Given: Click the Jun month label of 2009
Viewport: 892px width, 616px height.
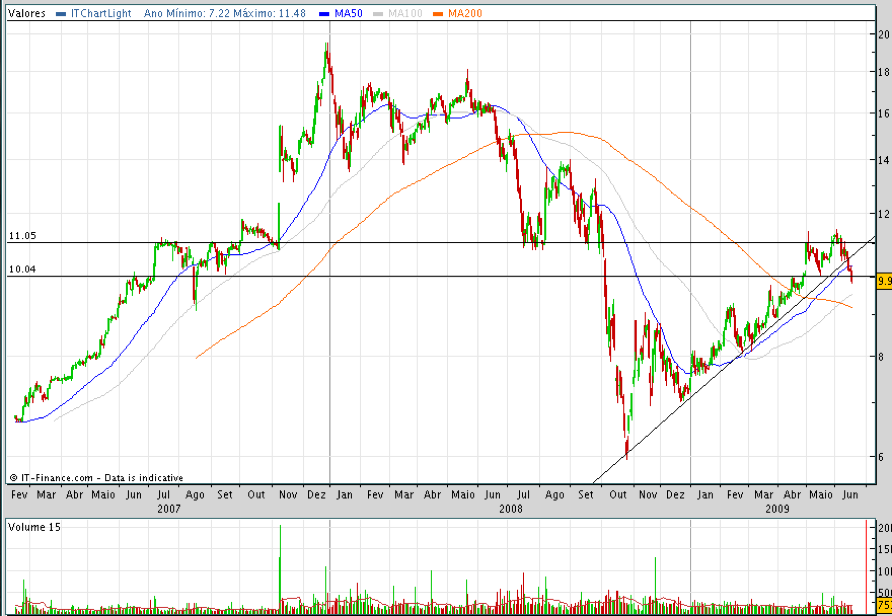Looking at the screenshot, I should pos(849,495).
